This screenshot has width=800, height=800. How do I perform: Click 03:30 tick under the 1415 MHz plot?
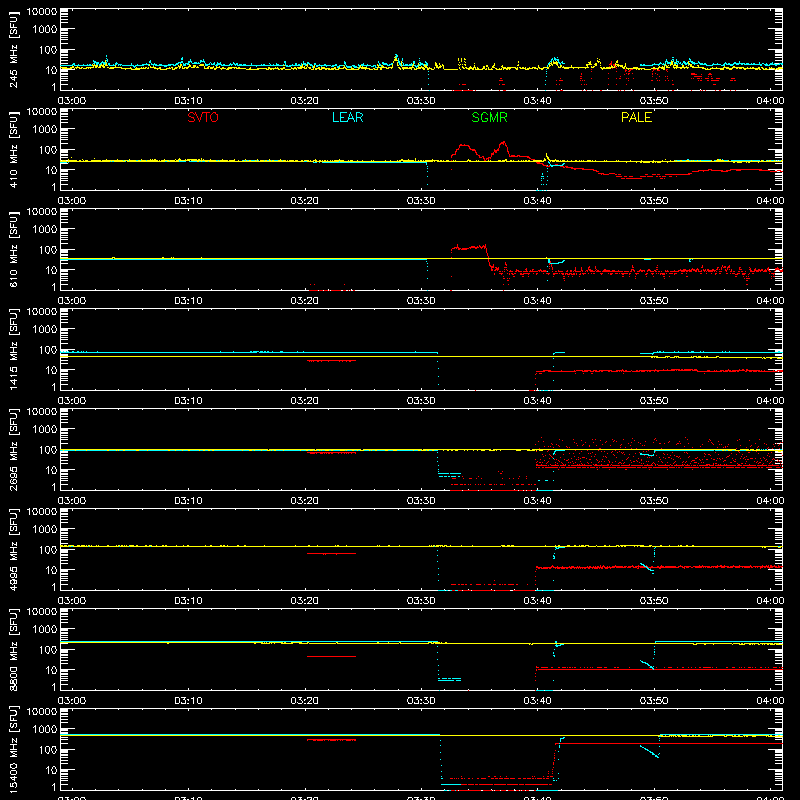pyautogui.click(x=421, y=401)
